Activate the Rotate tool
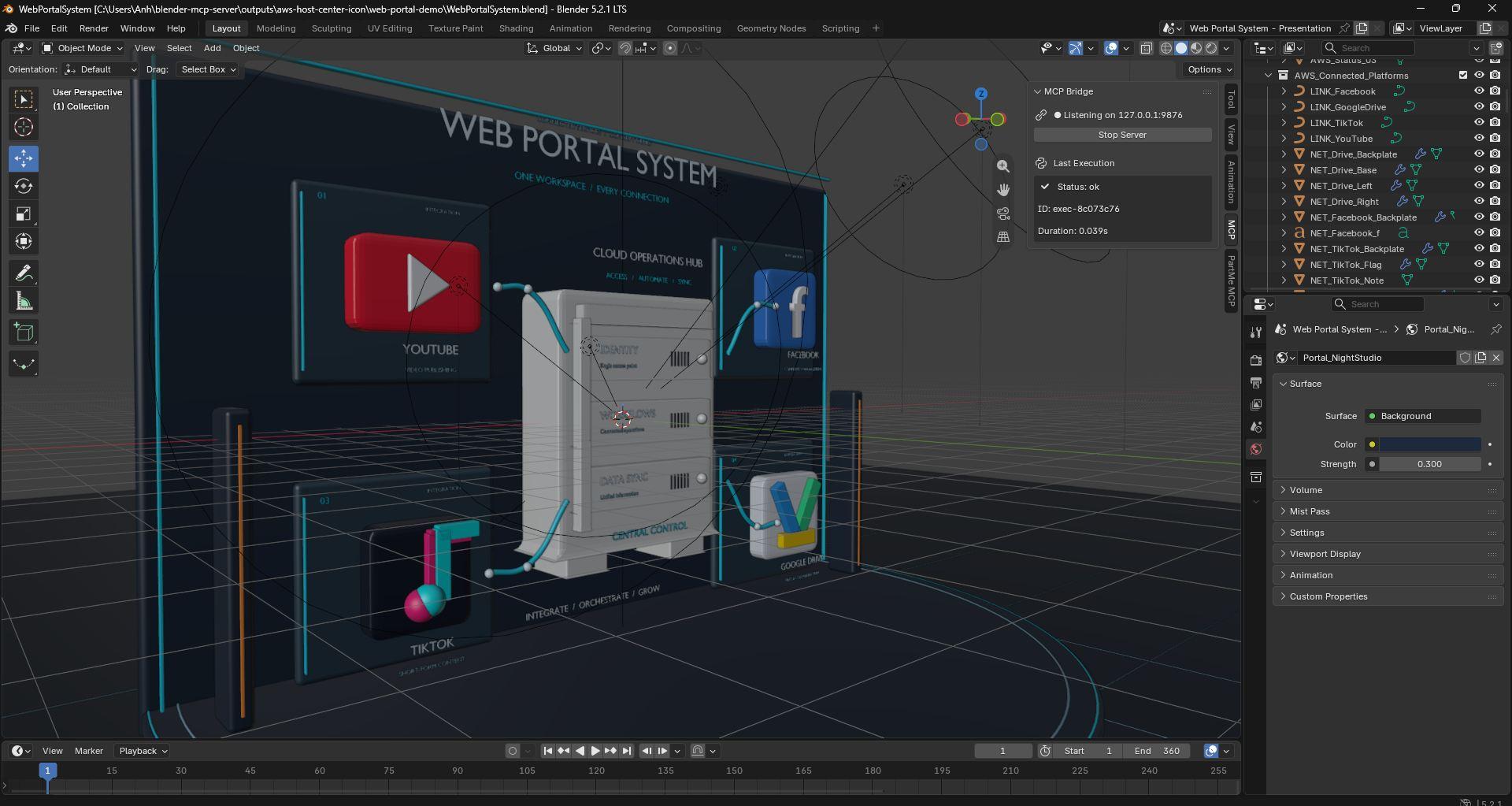Viewport: 1512px width, 806px height. [x=24, y=186]
